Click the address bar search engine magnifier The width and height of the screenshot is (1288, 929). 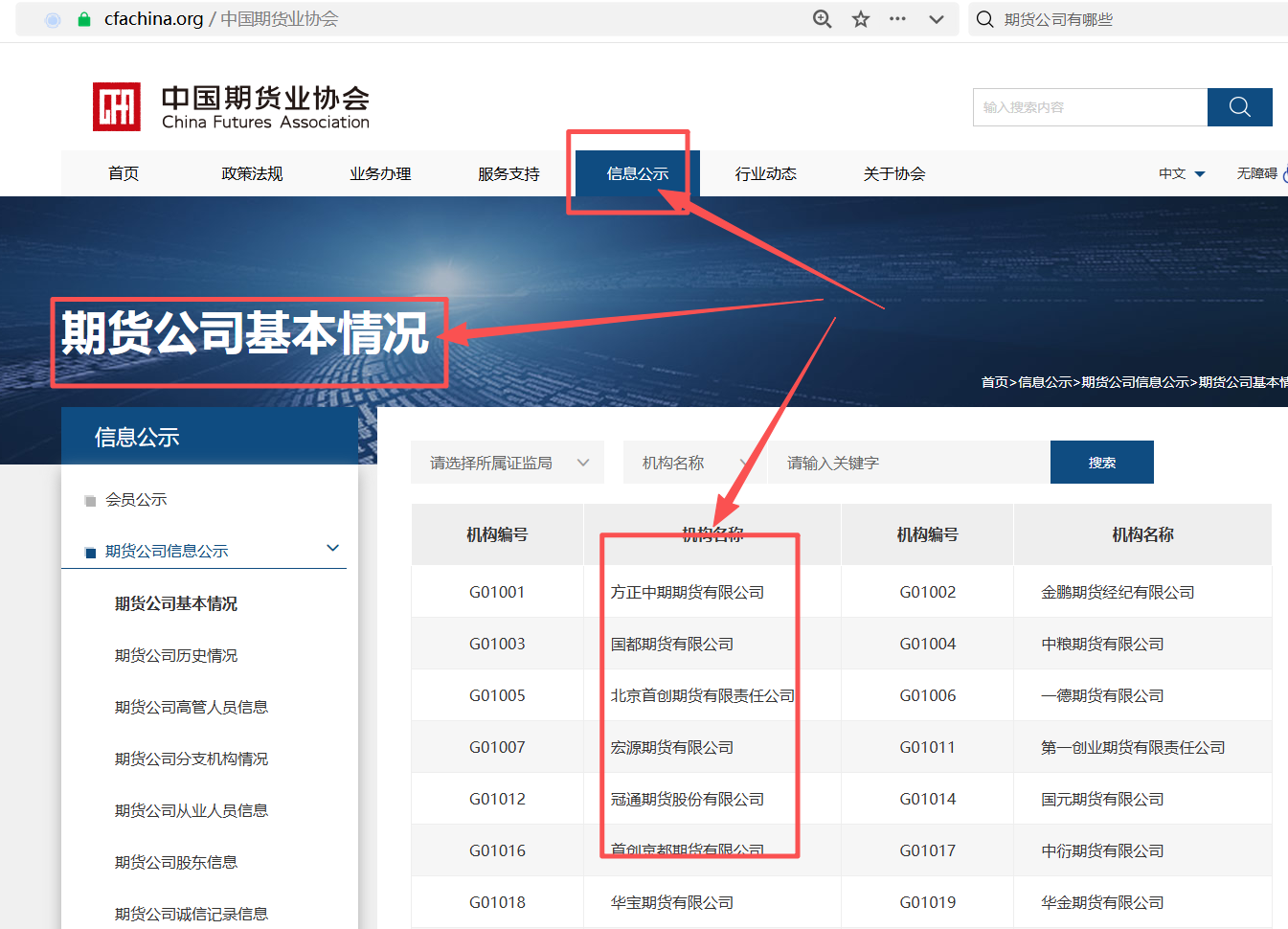[984, 19]
